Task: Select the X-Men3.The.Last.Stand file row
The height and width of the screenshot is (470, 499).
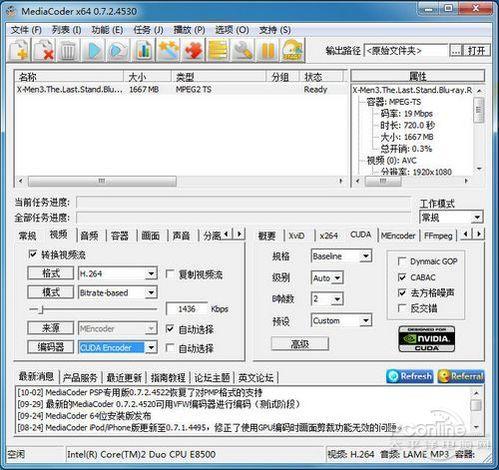Action: pos(180,89)
